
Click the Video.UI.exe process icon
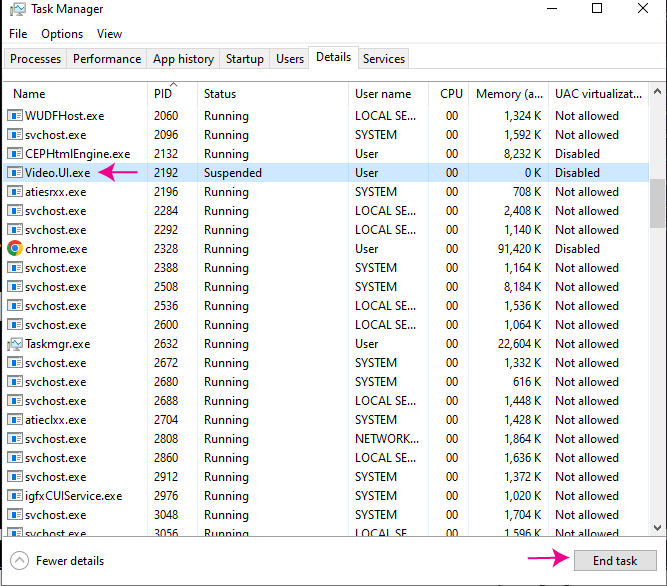(x=15, y=173)
